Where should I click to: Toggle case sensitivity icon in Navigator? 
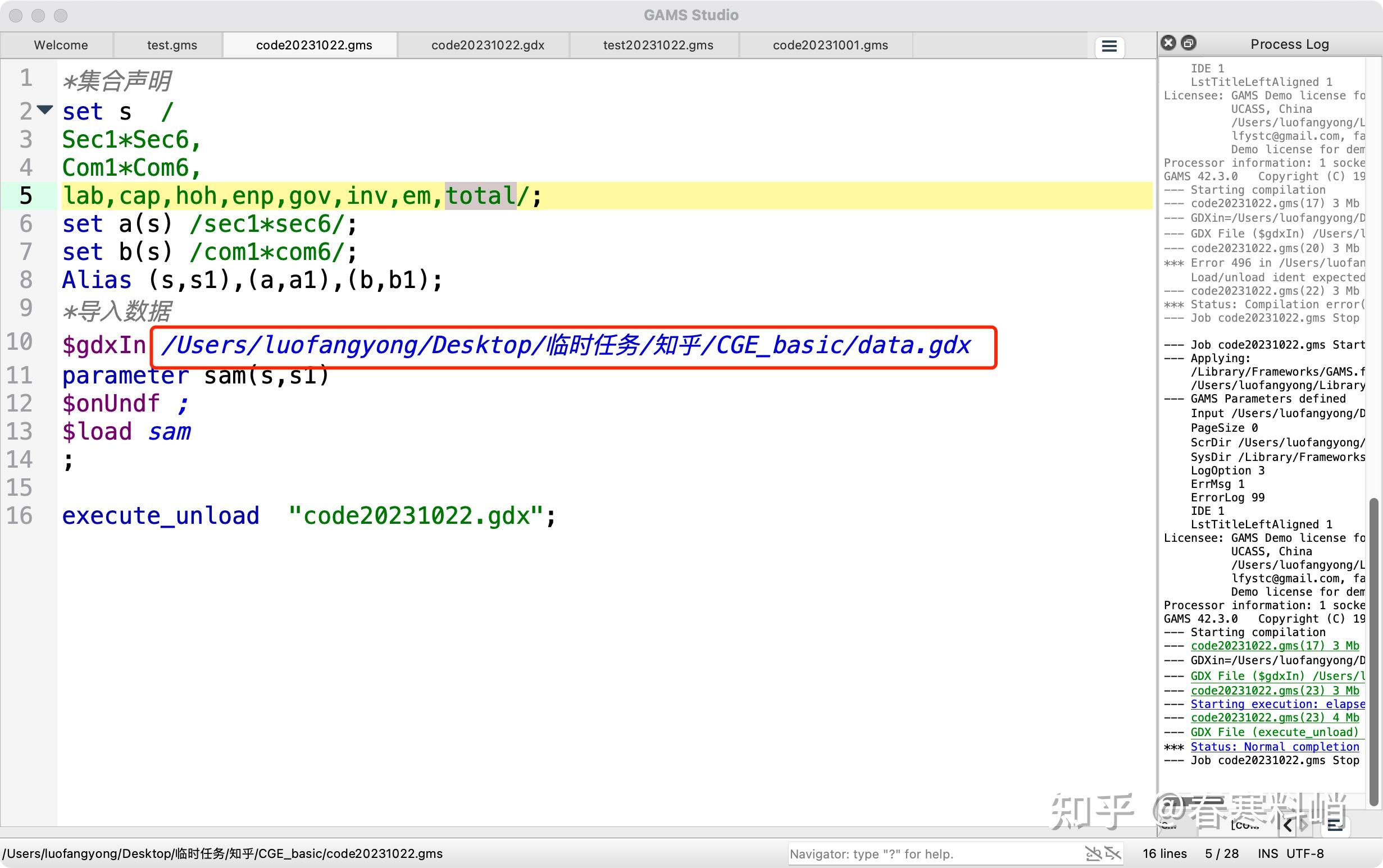1093,853
